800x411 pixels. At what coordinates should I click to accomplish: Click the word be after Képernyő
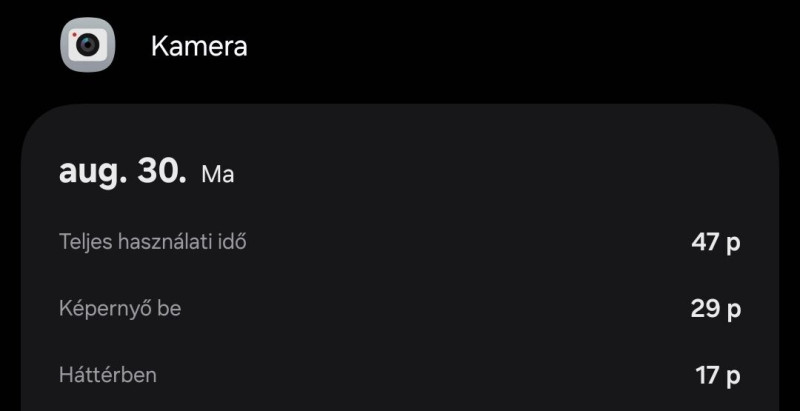click(169, 309)
